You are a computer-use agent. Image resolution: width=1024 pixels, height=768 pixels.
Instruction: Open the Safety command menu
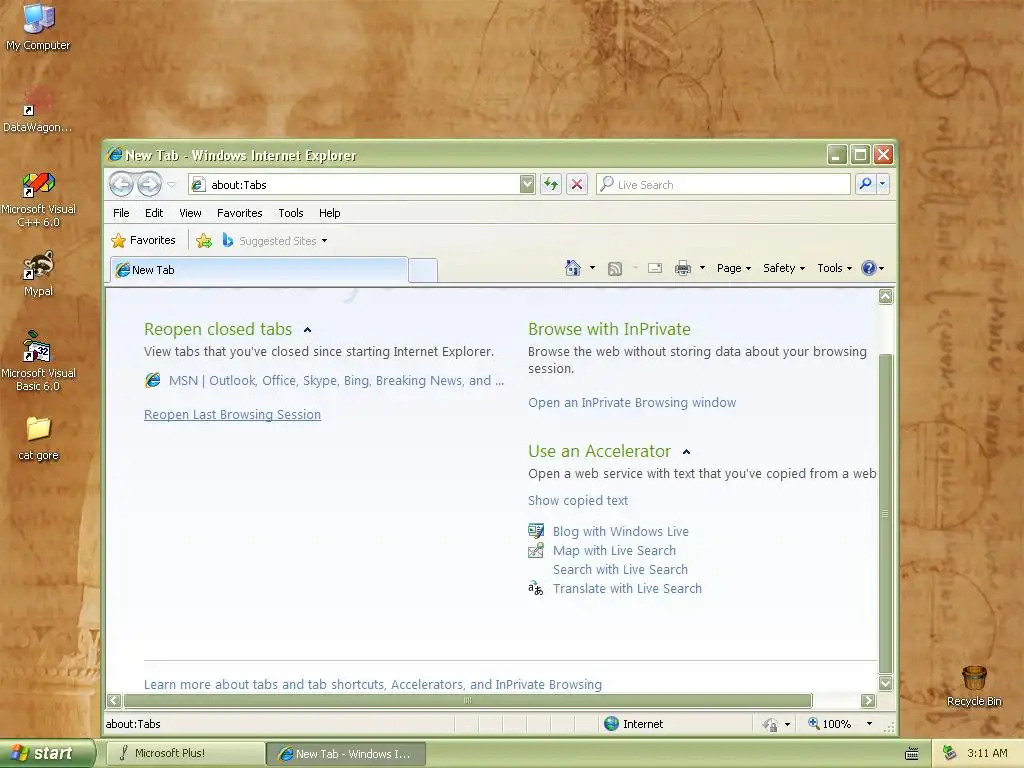point(784,268)
